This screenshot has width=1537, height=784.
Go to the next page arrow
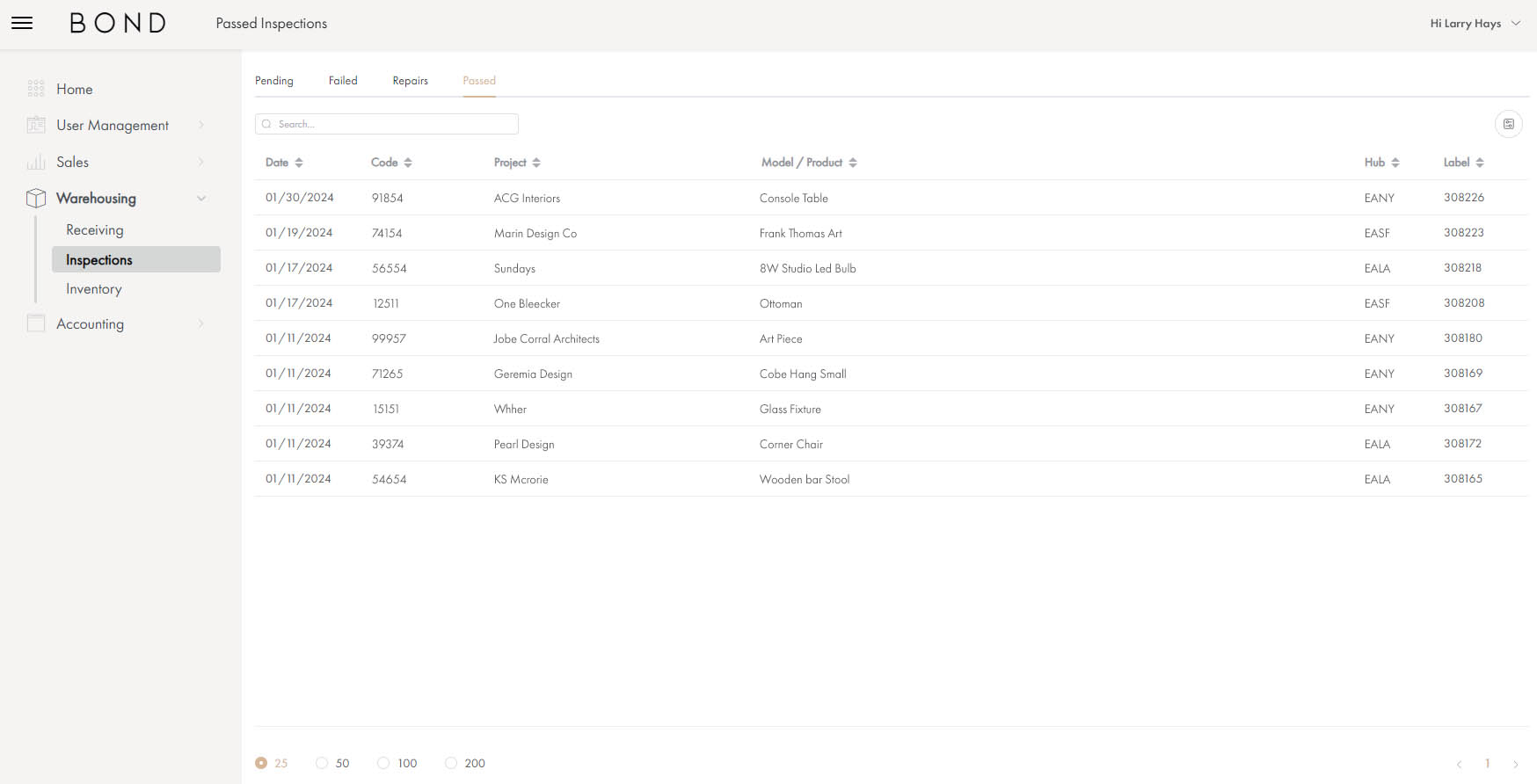click(1515, 764)
